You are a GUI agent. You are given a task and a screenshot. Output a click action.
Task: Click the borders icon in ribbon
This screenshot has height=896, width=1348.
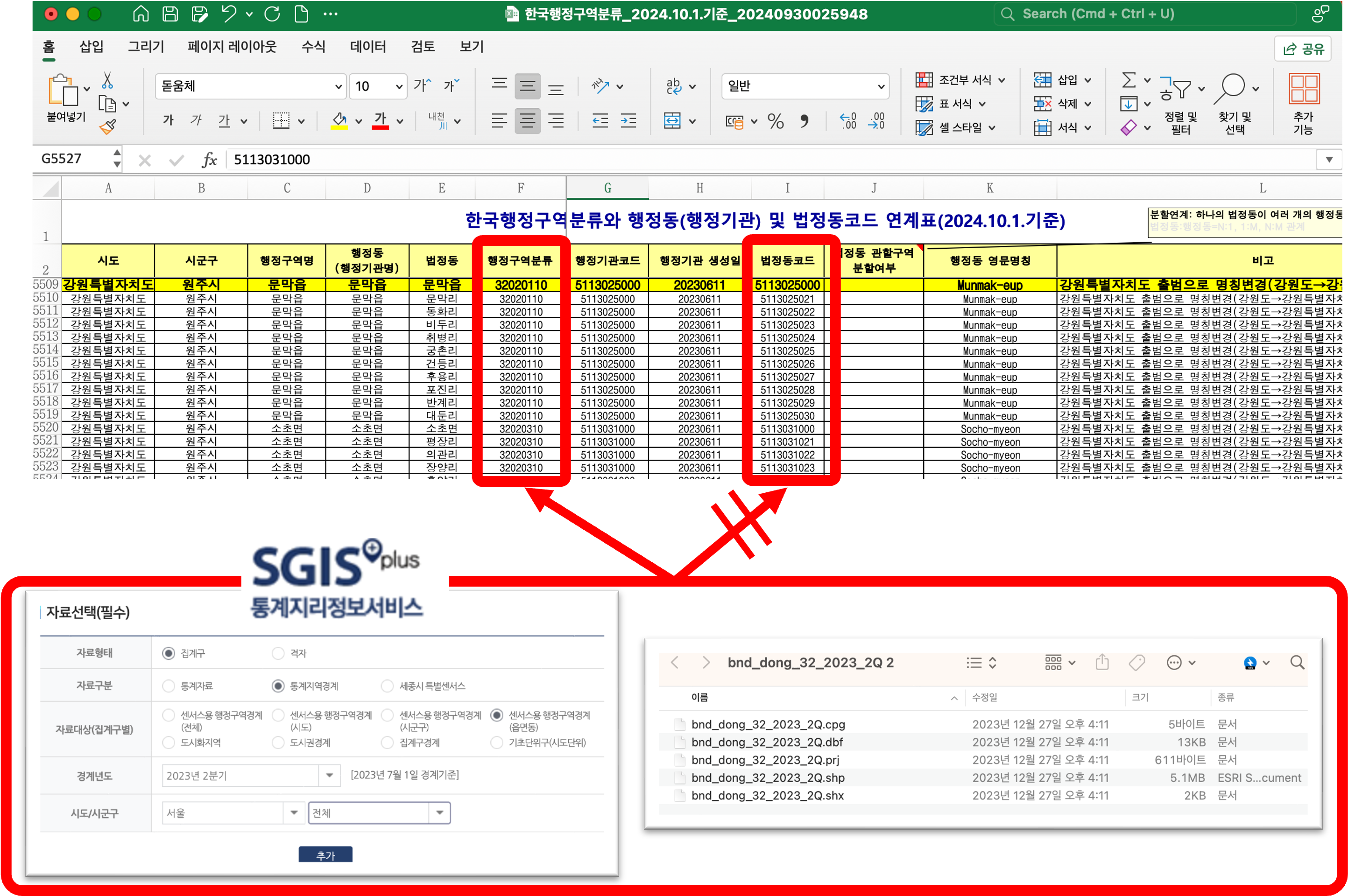click(281, 120)
